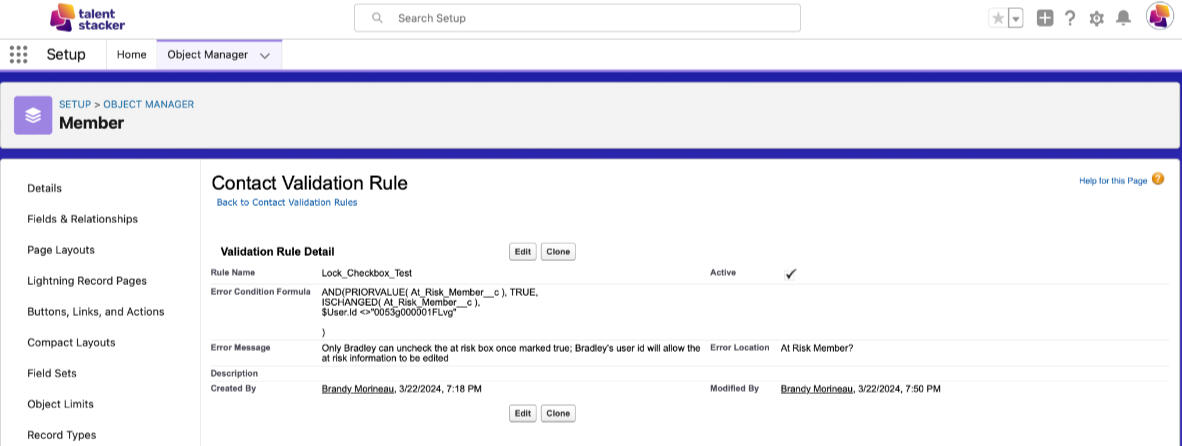The width and height of the screenshot is (1182, 446).
Task: Click the top Edit button
Action: point(522,252)
